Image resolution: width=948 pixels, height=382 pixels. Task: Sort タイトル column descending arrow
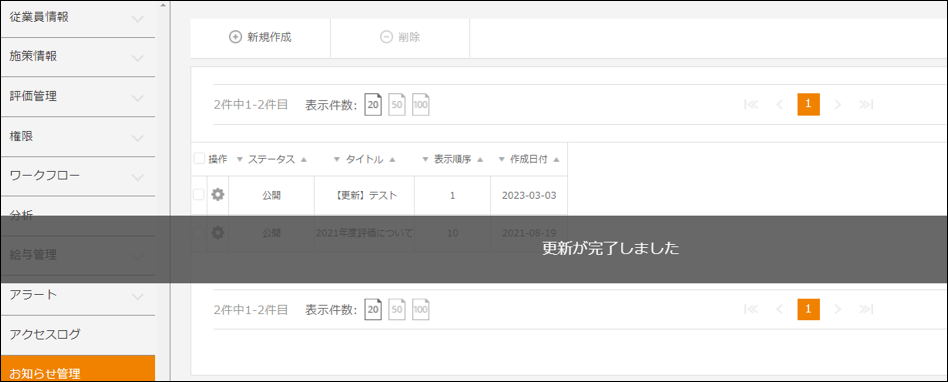tap(337, 160)
